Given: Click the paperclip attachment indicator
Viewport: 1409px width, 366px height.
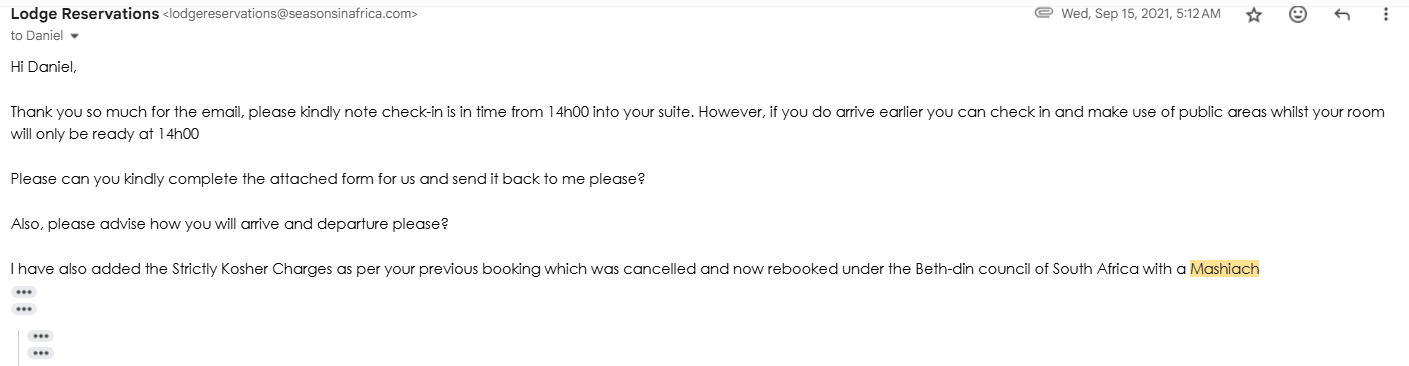Looking at the screenshot, I should [x=1044, y=14].
